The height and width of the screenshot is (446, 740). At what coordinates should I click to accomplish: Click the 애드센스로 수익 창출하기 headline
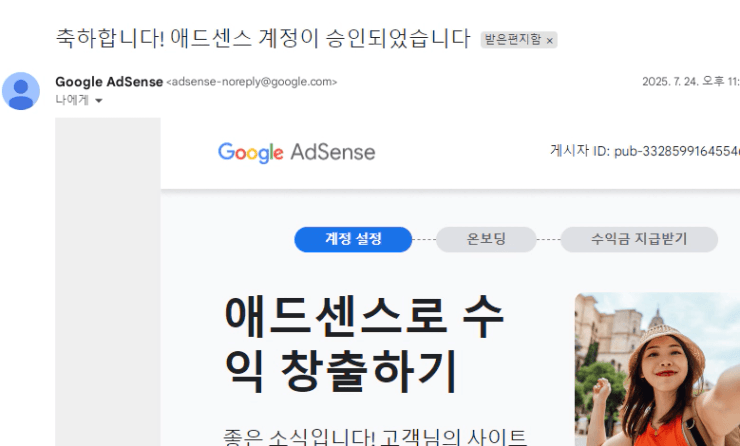364,344
